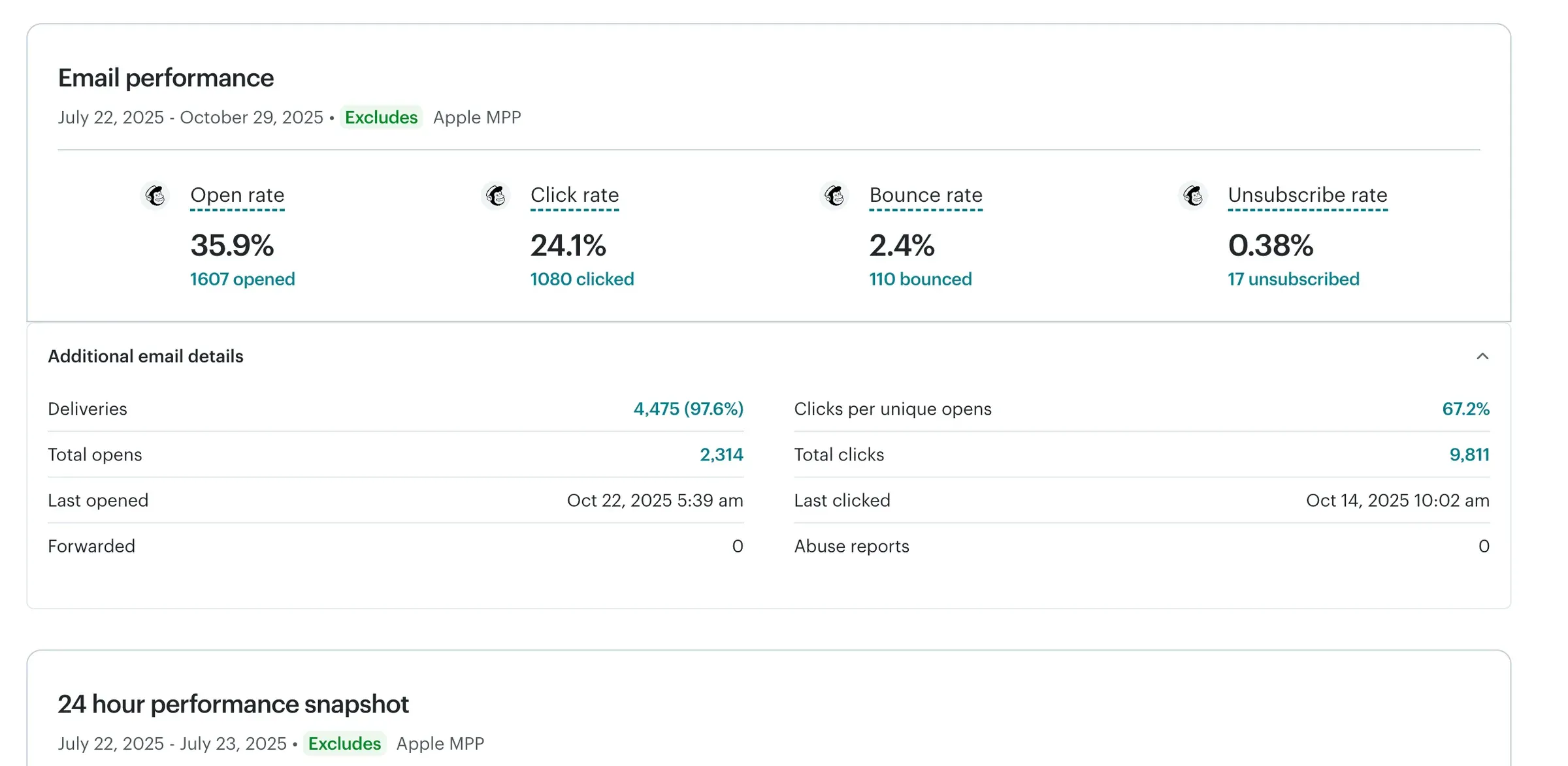This screenshot has width=1568, height=766.
Task: Select the 2.4% bounce rate figure
Action: [902, 246]
